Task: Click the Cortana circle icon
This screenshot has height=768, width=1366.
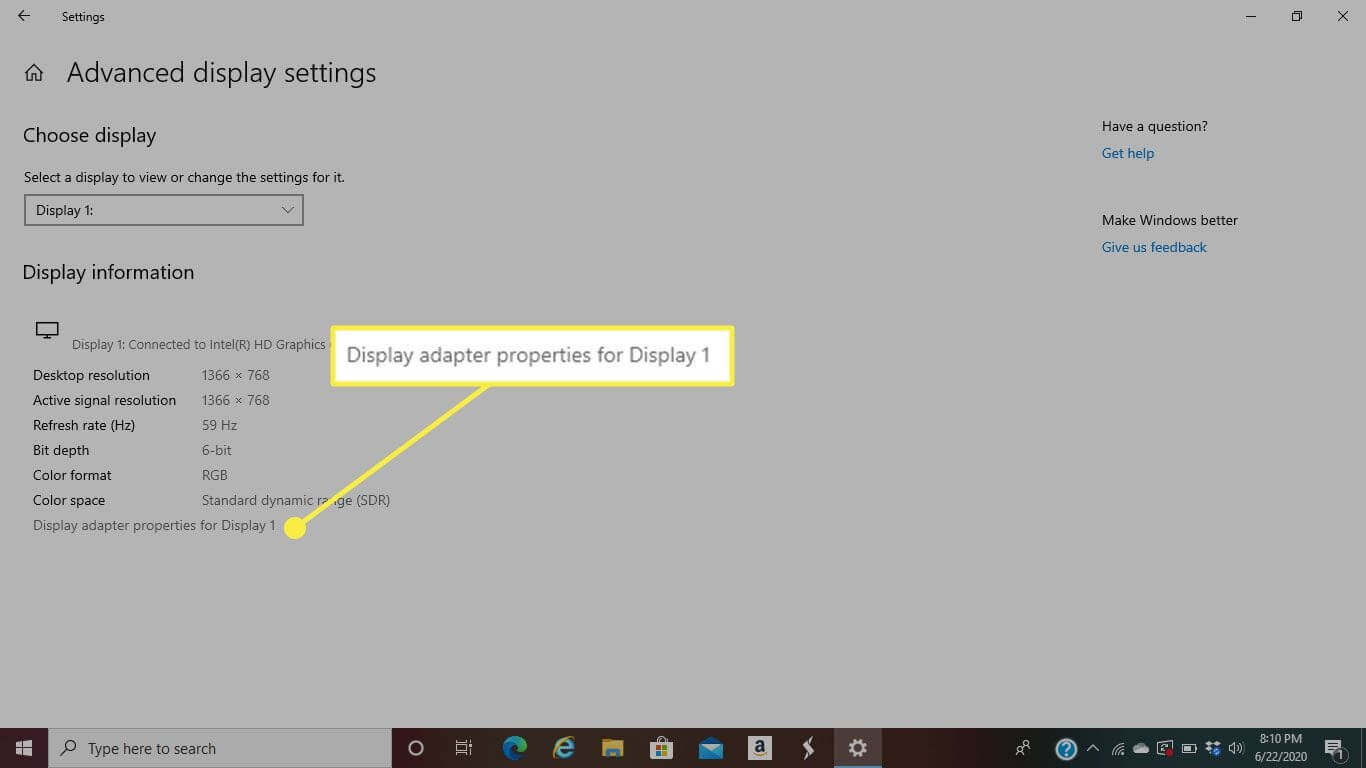Action: (416, 748)
